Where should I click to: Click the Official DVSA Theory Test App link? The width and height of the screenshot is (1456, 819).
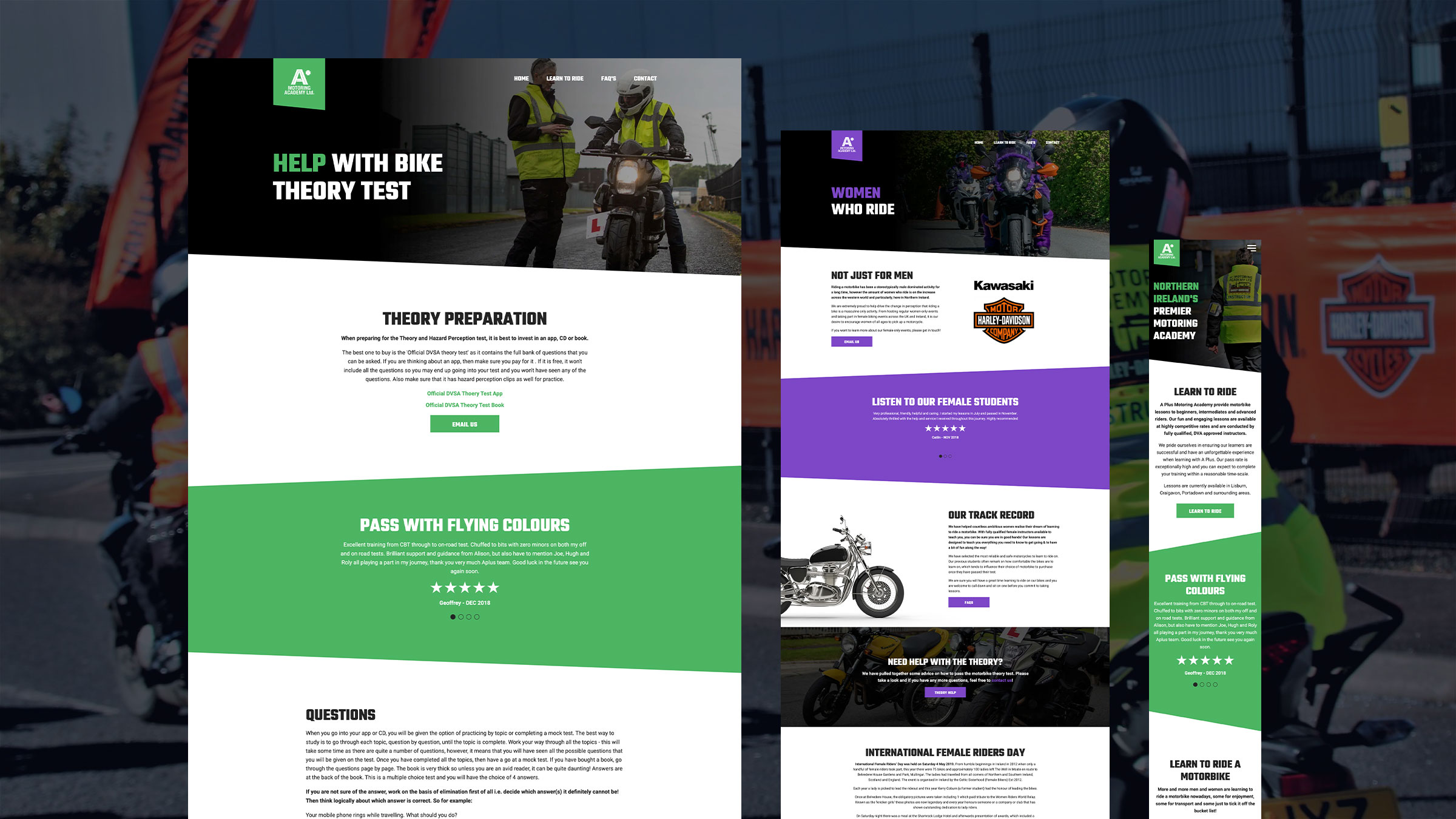click(x=464, y=393)
